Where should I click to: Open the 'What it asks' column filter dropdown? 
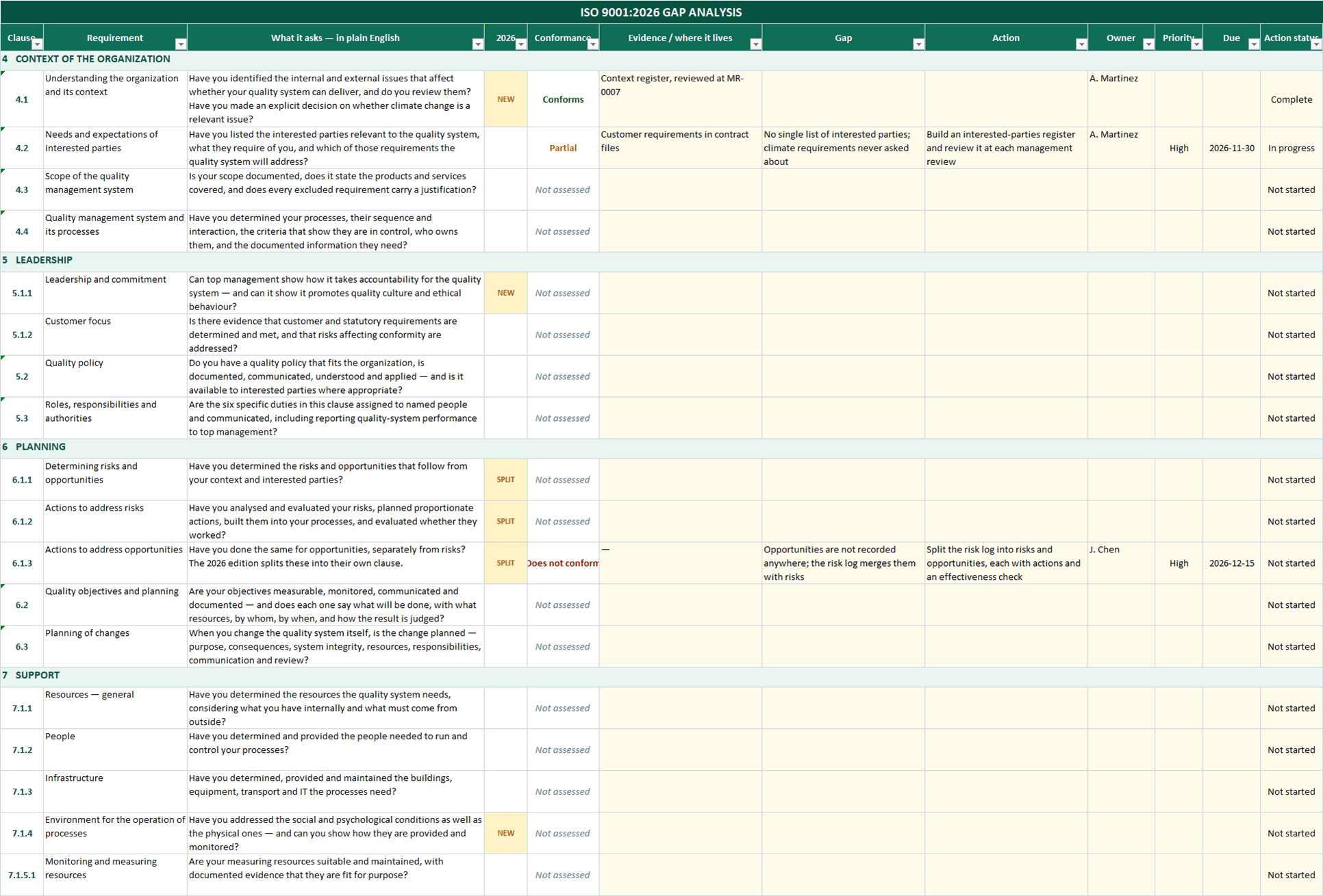(x=478, y=44)
